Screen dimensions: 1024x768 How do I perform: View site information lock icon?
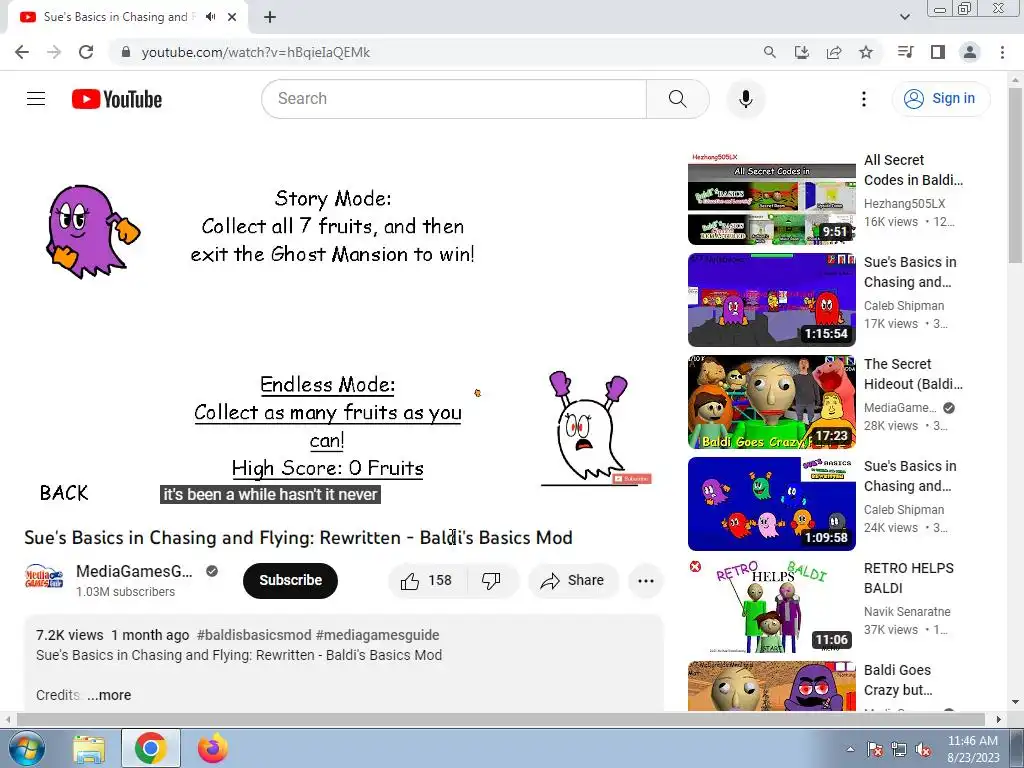click(x=125, y=52)
